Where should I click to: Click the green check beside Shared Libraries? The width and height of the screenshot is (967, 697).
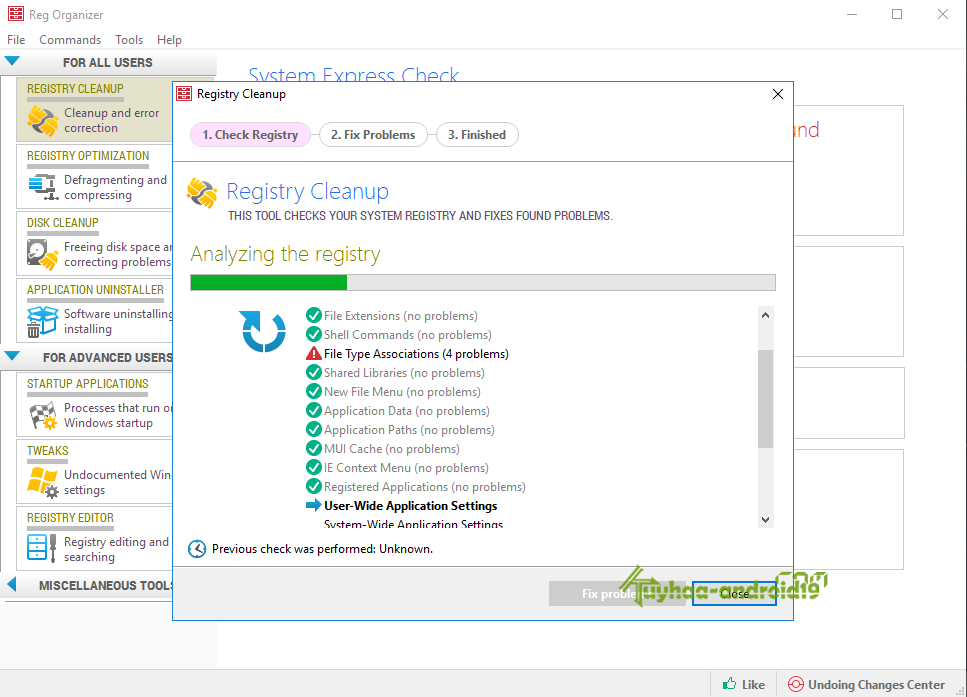point(314,373)
